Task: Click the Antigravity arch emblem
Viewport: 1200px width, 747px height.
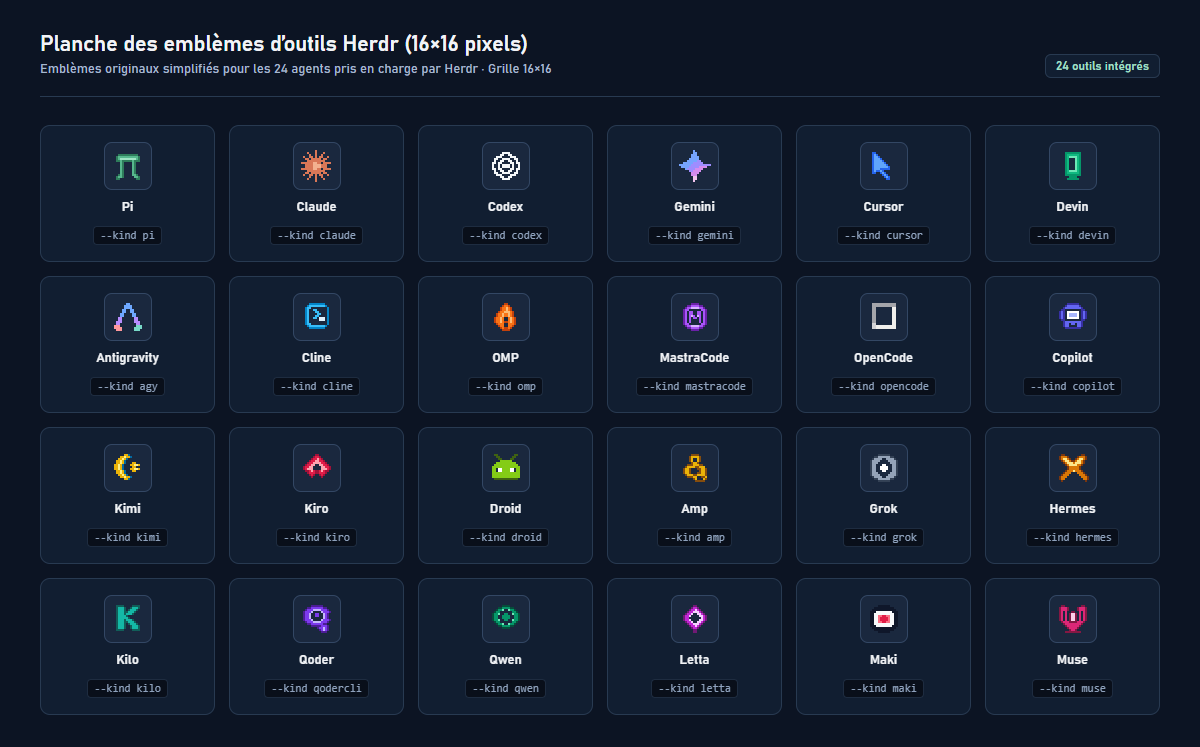Action: click(127, 317)
